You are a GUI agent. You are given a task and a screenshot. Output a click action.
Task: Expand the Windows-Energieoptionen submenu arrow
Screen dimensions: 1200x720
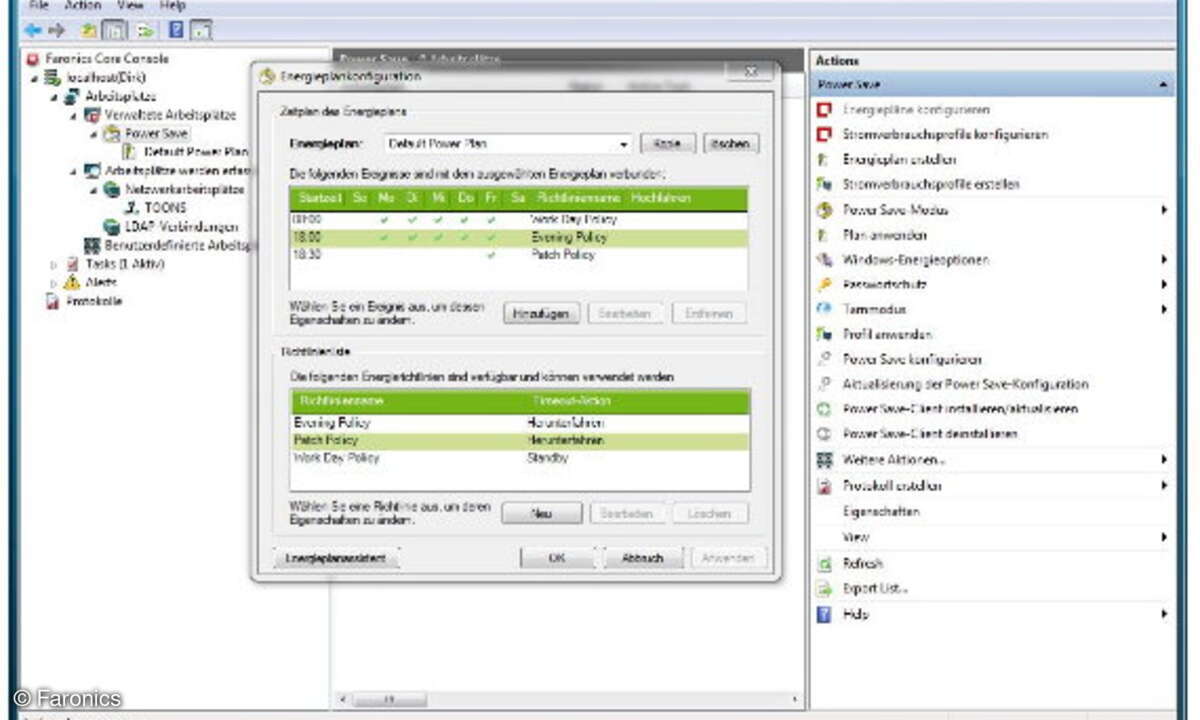pyautogui.click(x=1163, y=260)
